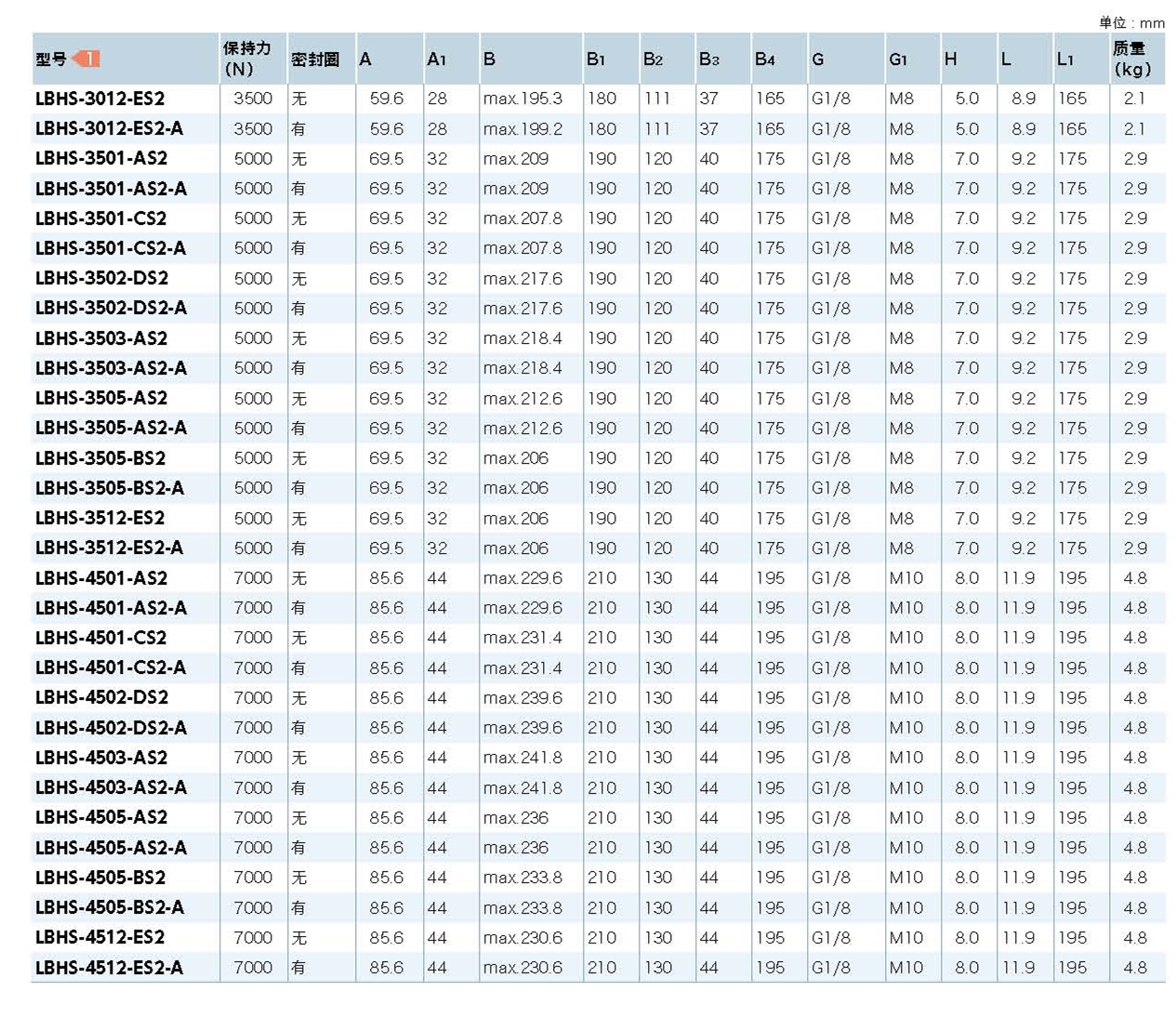Select model LBHS-4502-DS2
Viewport: 1176px width, 1017px height.
click(x=102, y=697)
